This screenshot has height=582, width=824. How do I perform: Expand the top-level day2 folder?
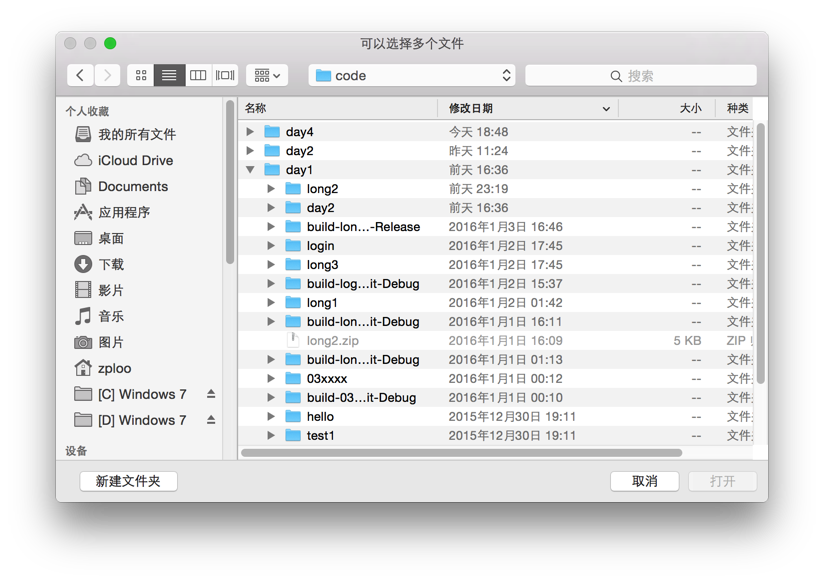point(250,150)
